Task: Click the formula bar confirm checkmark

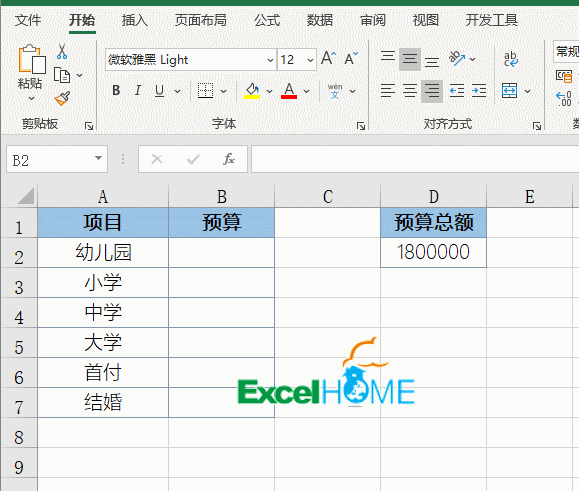Action: coord(193,159)
